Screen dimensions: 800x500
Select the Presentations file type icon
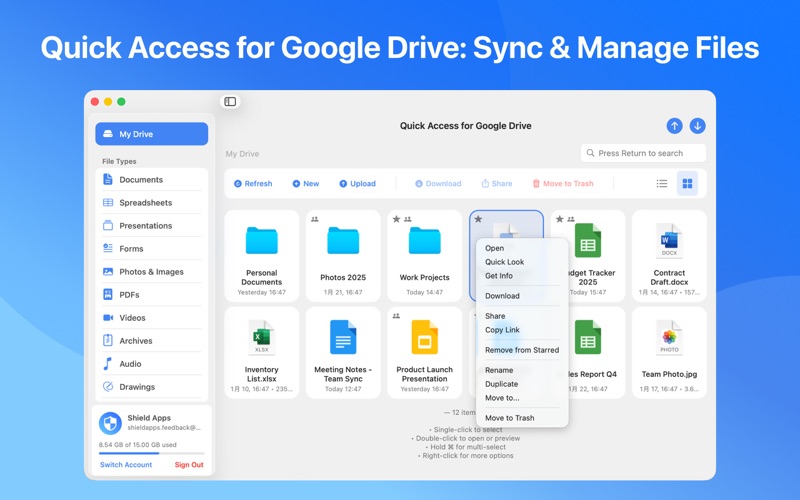(x=108, y=226)
